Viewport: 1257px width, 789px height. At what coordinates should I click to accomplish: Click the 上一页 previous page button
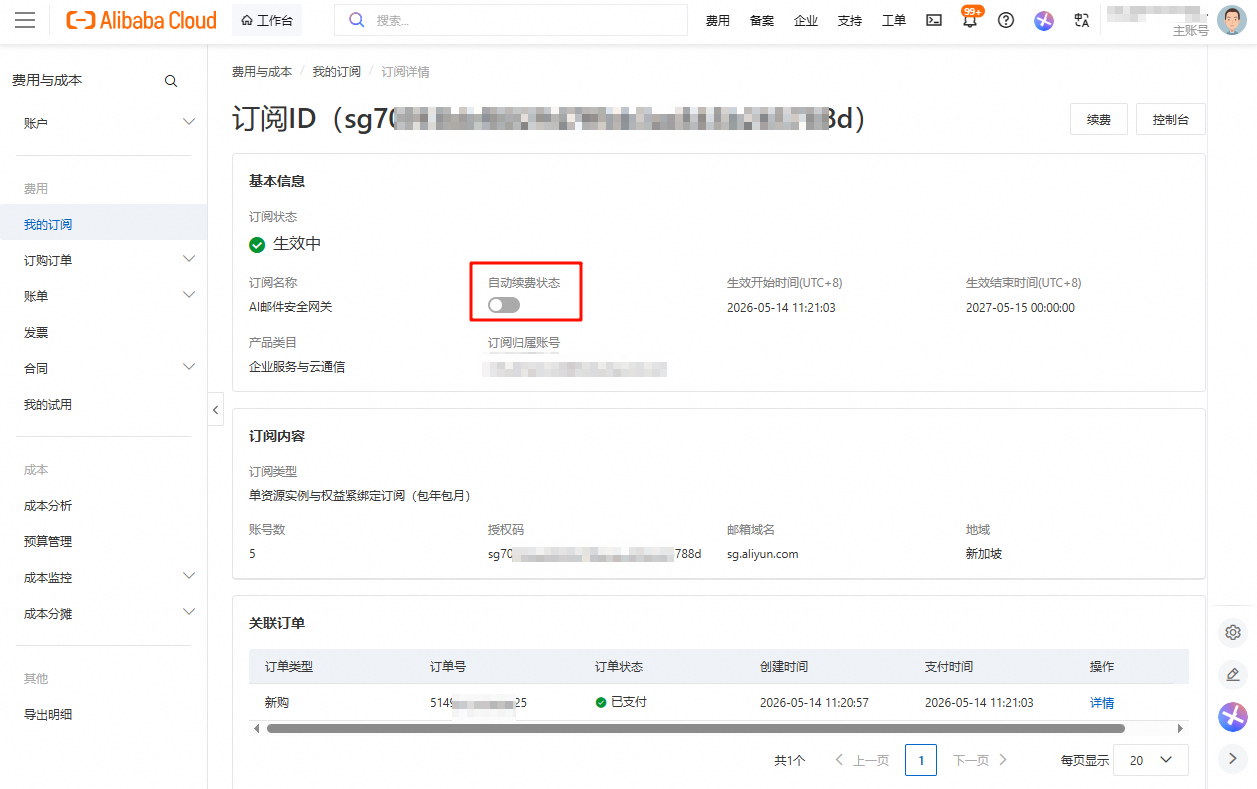862,760
